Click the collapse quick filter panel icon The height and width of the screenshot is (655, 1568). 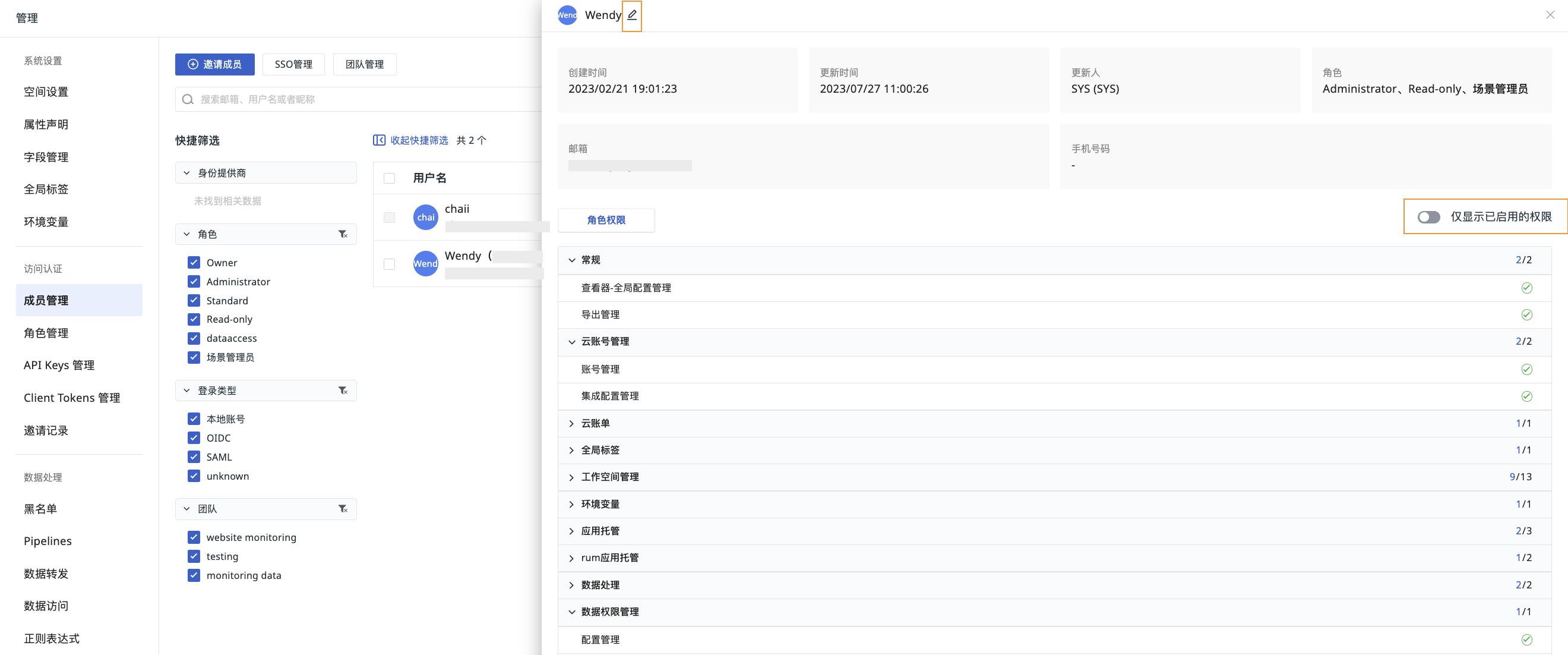(378, 140)
